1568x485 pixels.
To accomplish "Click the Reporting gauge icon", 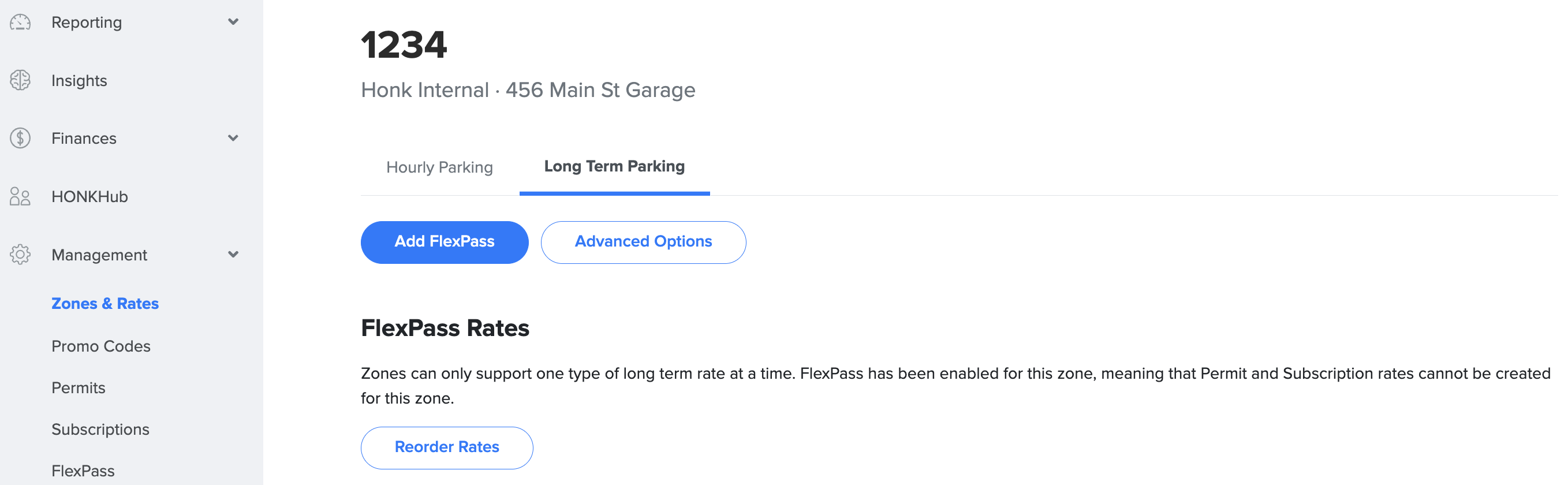I will pyautogui.click(x=20, y=23).
